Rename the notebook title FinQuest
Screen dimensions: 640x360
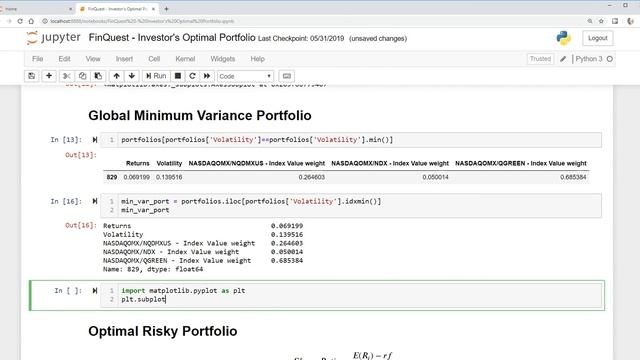click(x=172, y=38)
